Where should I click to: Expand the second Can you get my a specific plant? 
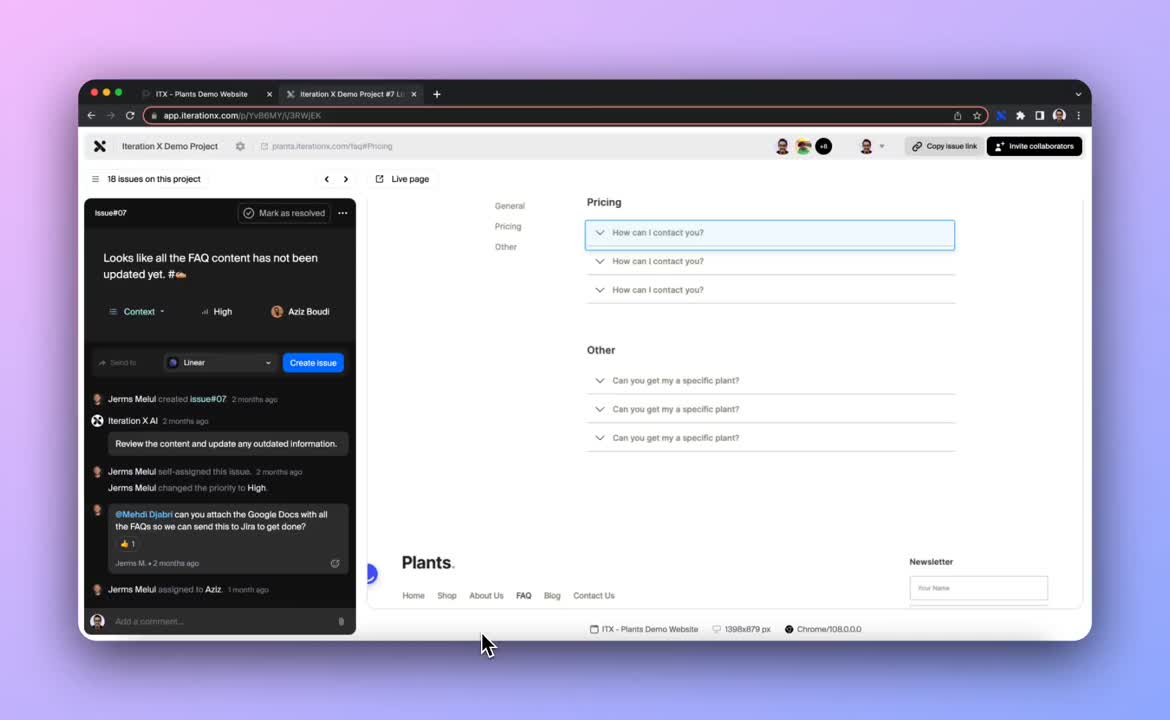click(770, 410)
